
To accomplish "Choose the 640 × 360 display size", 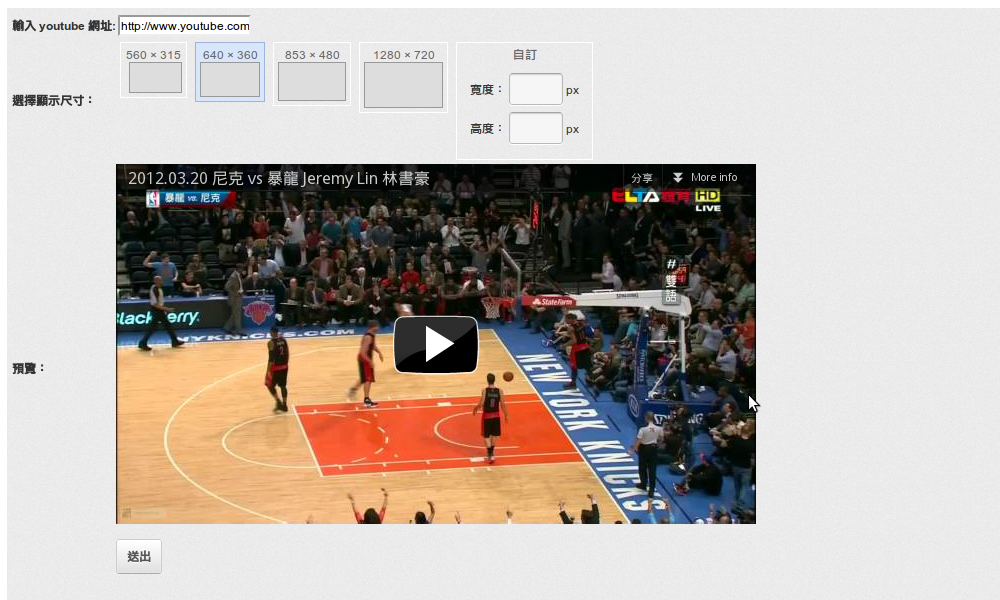I will pyautogui.click(x=230, y=72).
